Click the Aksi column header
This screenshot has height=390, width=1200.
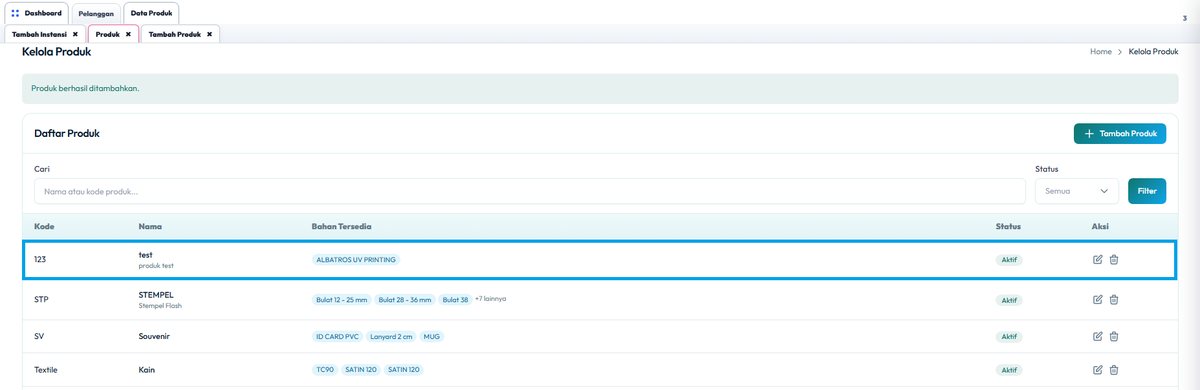tap(1101, 226)
